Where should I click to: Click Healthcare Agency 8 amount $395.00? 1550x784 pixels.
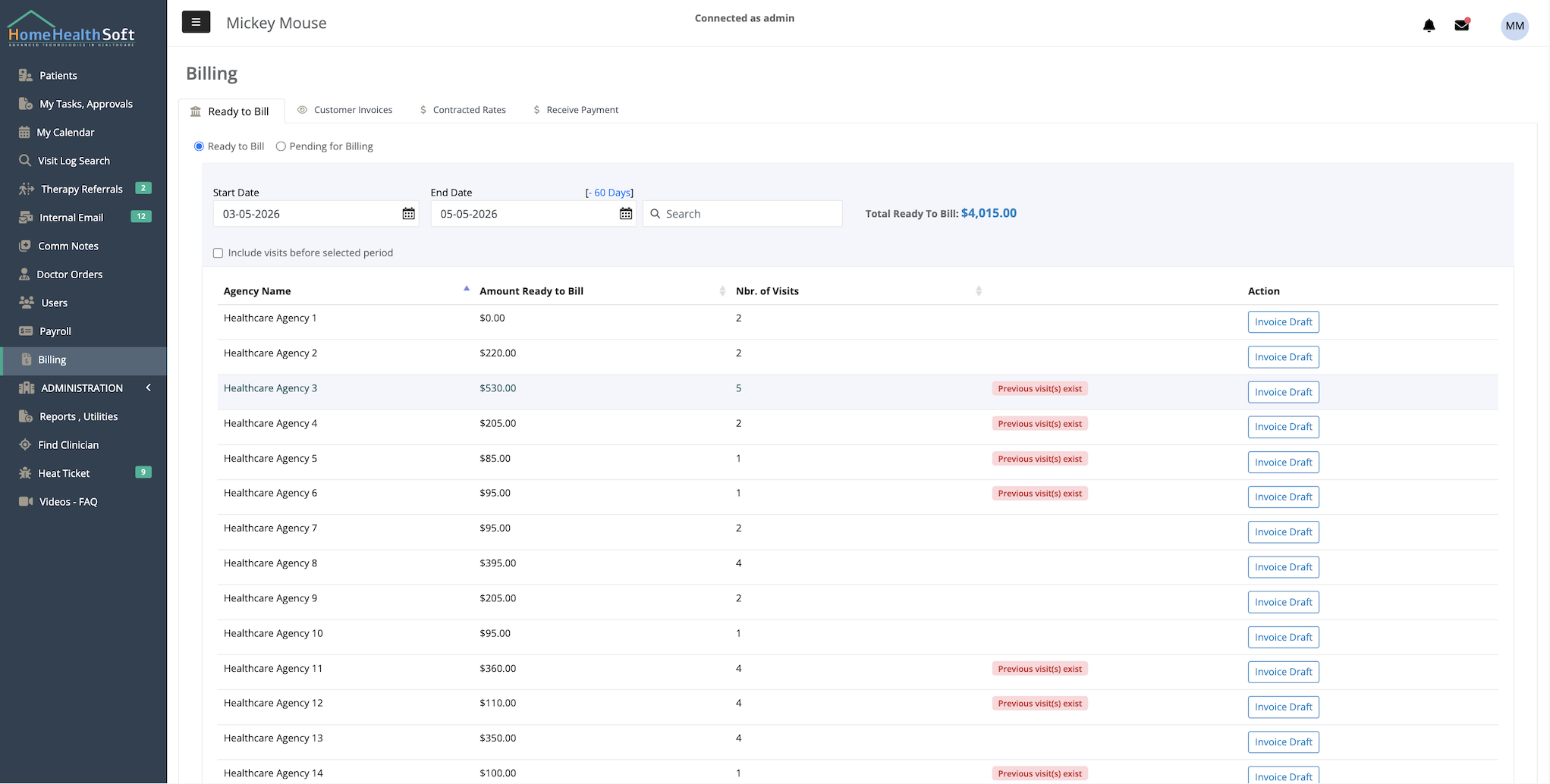coord(498,563)
